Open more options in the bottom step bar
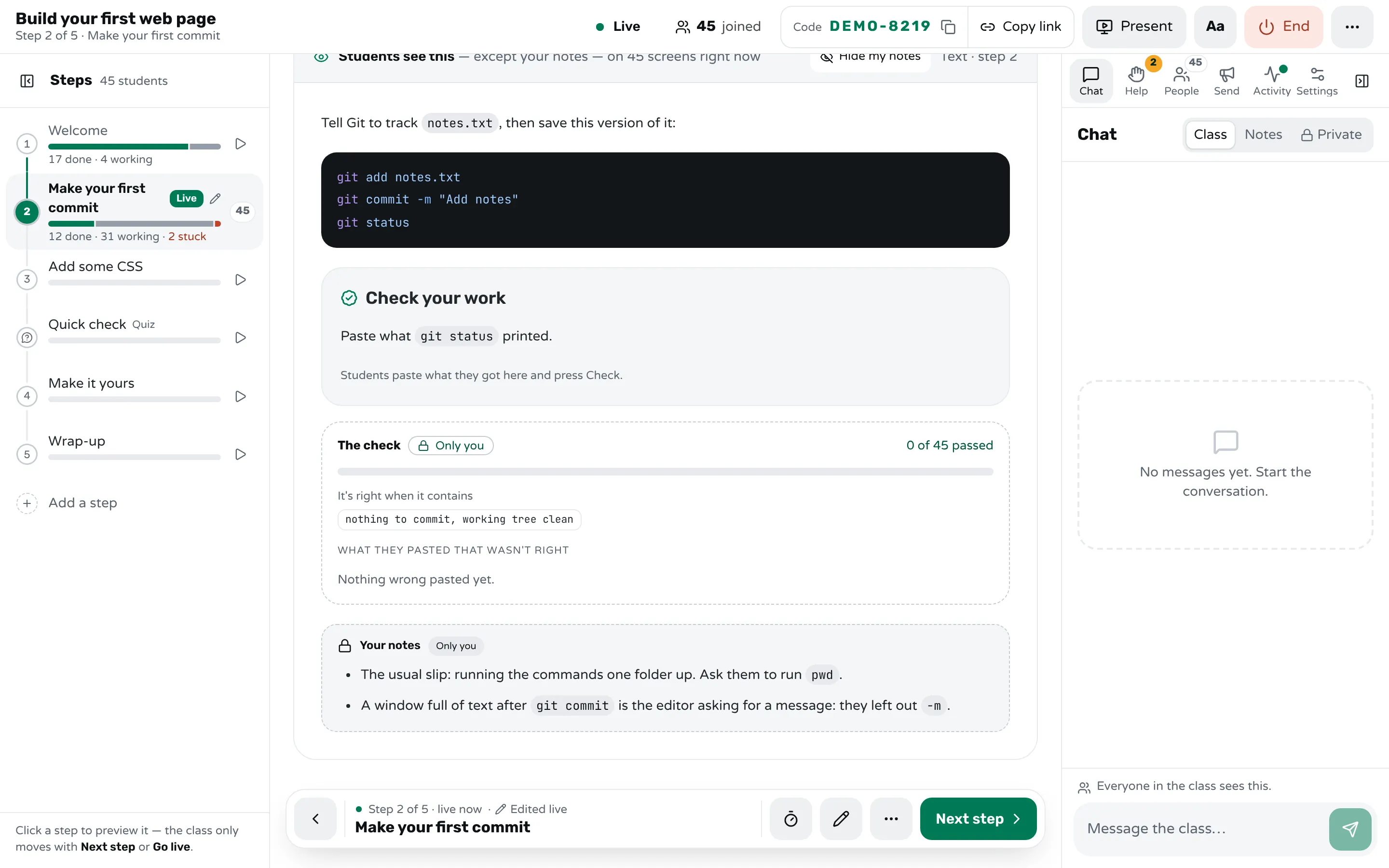 point(891,819)
